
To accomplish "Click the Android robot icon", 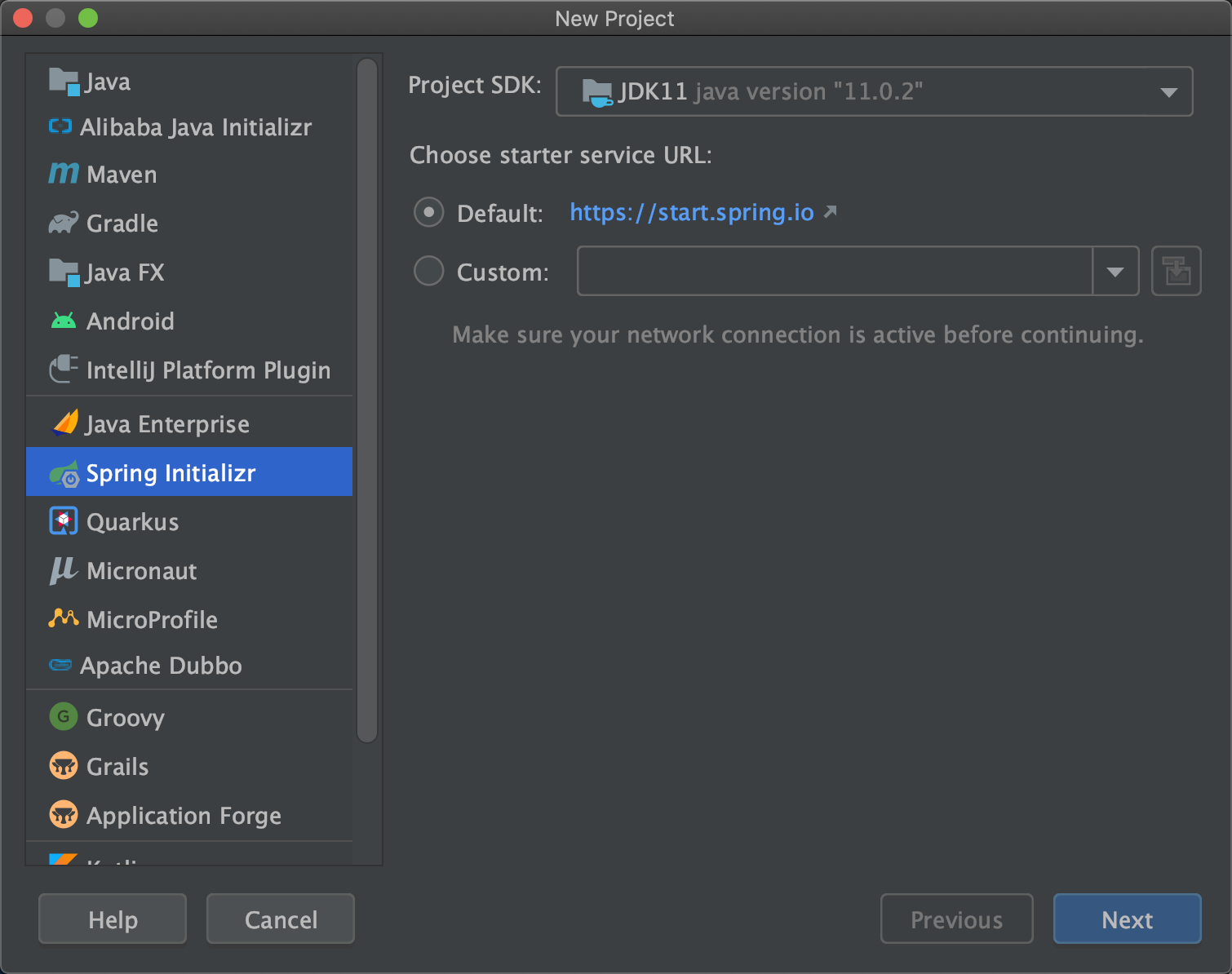I will [x=64, y=321].
